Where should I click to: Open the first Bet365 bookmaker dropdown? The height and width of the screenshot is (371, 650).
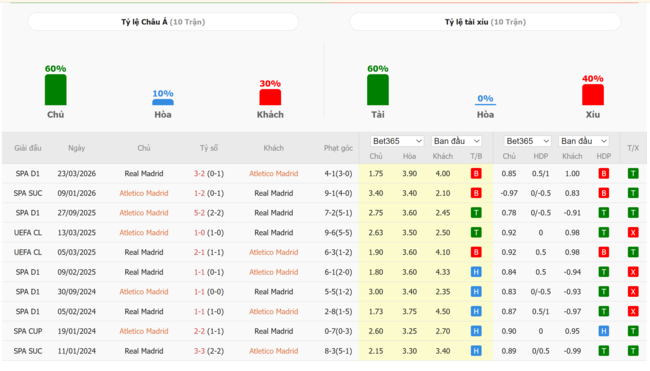click(x=397, y=141)
